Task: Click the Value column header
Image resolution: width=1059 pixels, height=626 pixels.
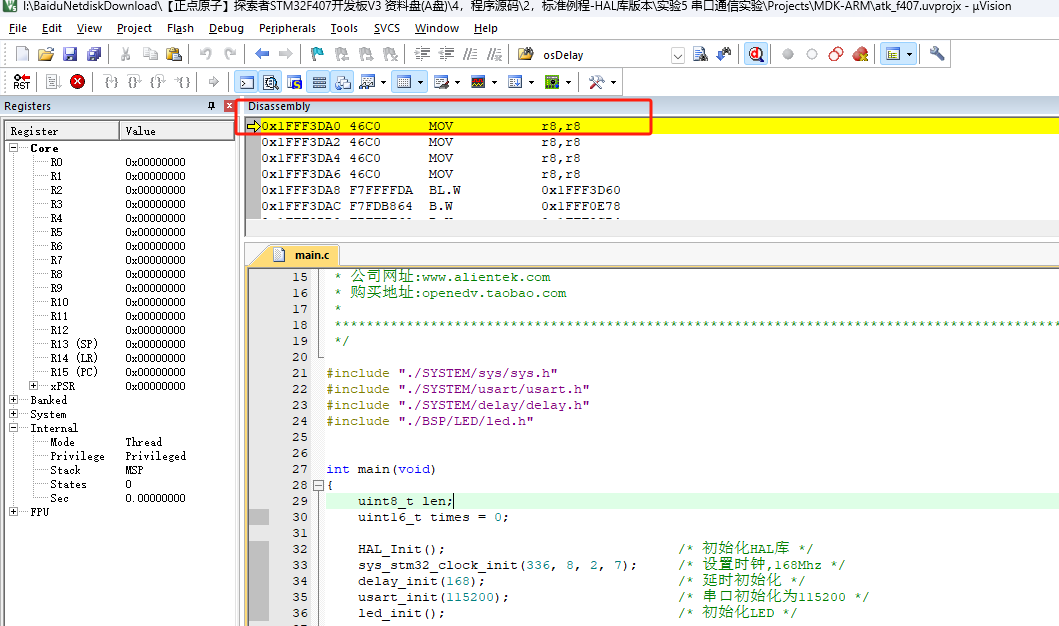Action: [177, 131]
